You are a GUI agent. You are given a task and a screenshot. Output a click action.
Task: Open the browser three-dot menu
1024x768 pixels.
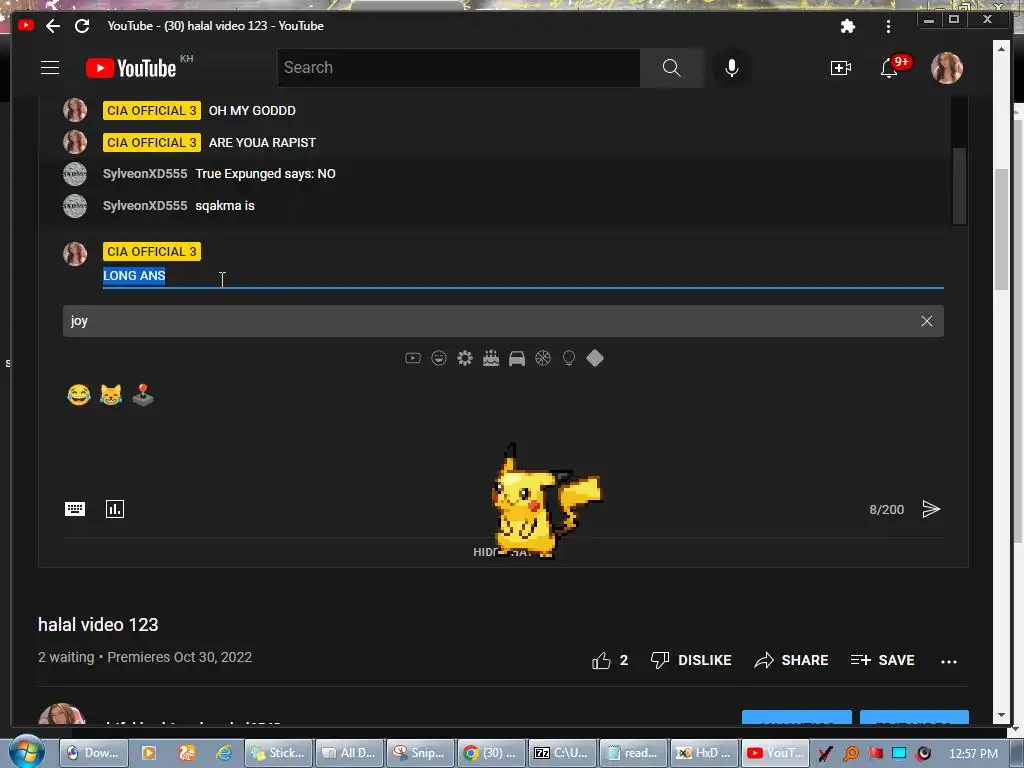tap(888, 26)
